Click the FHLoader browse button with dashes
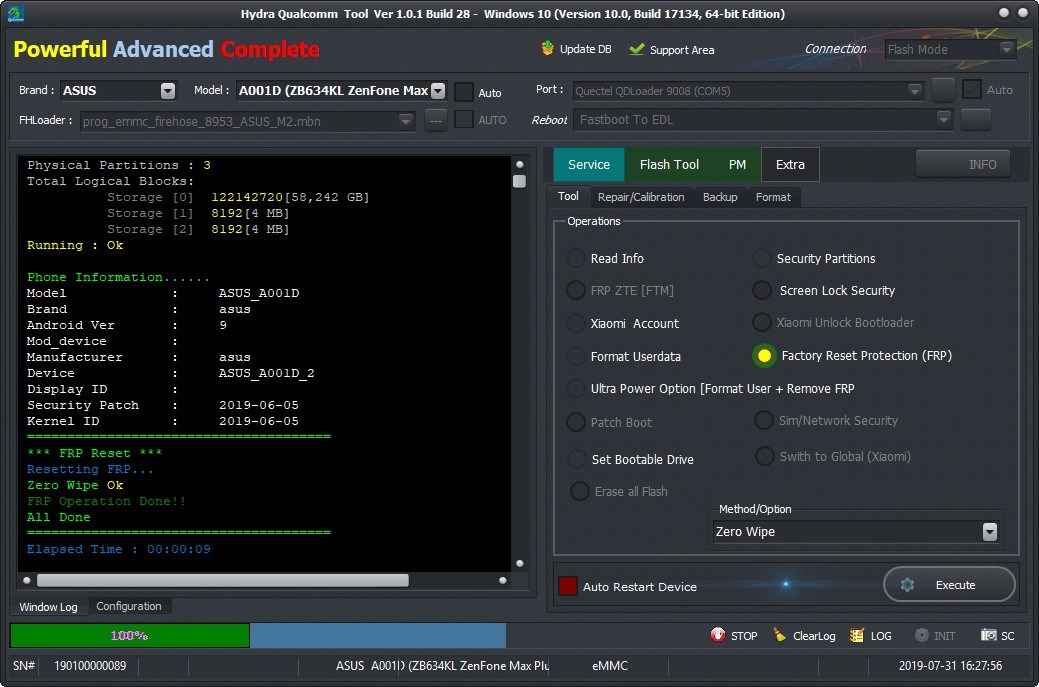This screenshot has width=1039, height=687. 435,120
